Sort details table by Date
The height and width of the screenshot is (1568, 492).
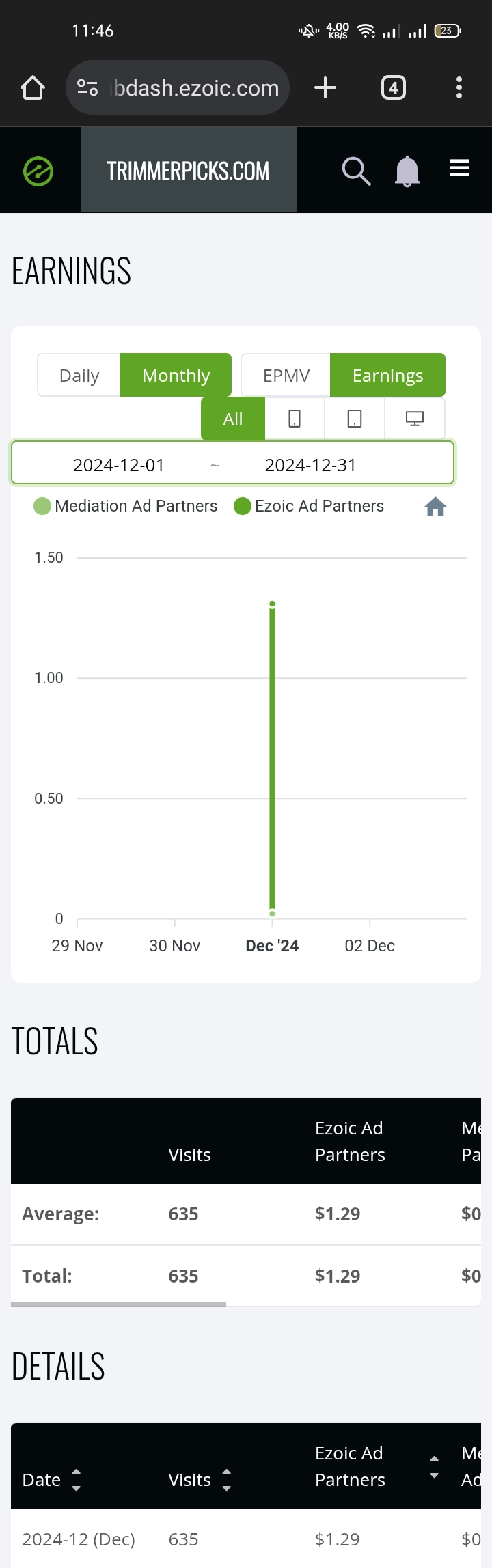[x=51, y=1480]
